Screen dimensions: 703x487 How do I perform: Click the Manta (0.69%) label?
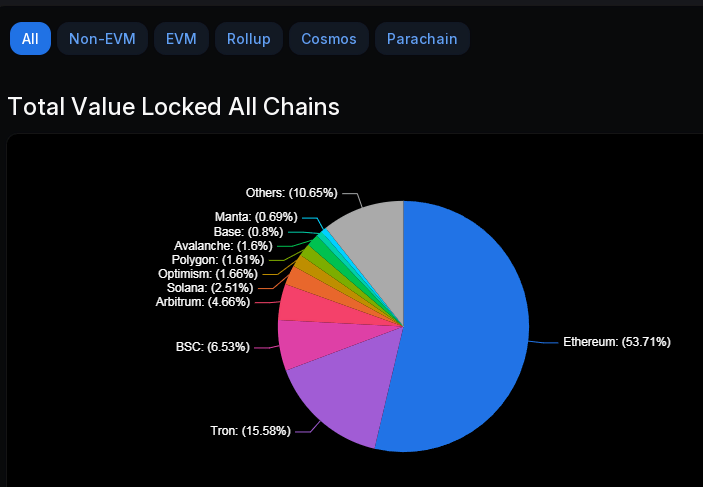[256, 217]
